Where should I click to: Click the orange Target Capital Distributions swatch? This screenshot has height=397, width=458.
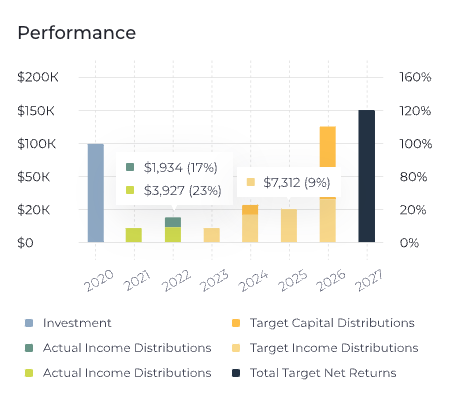pyautogui.click(x=236, y=323)
